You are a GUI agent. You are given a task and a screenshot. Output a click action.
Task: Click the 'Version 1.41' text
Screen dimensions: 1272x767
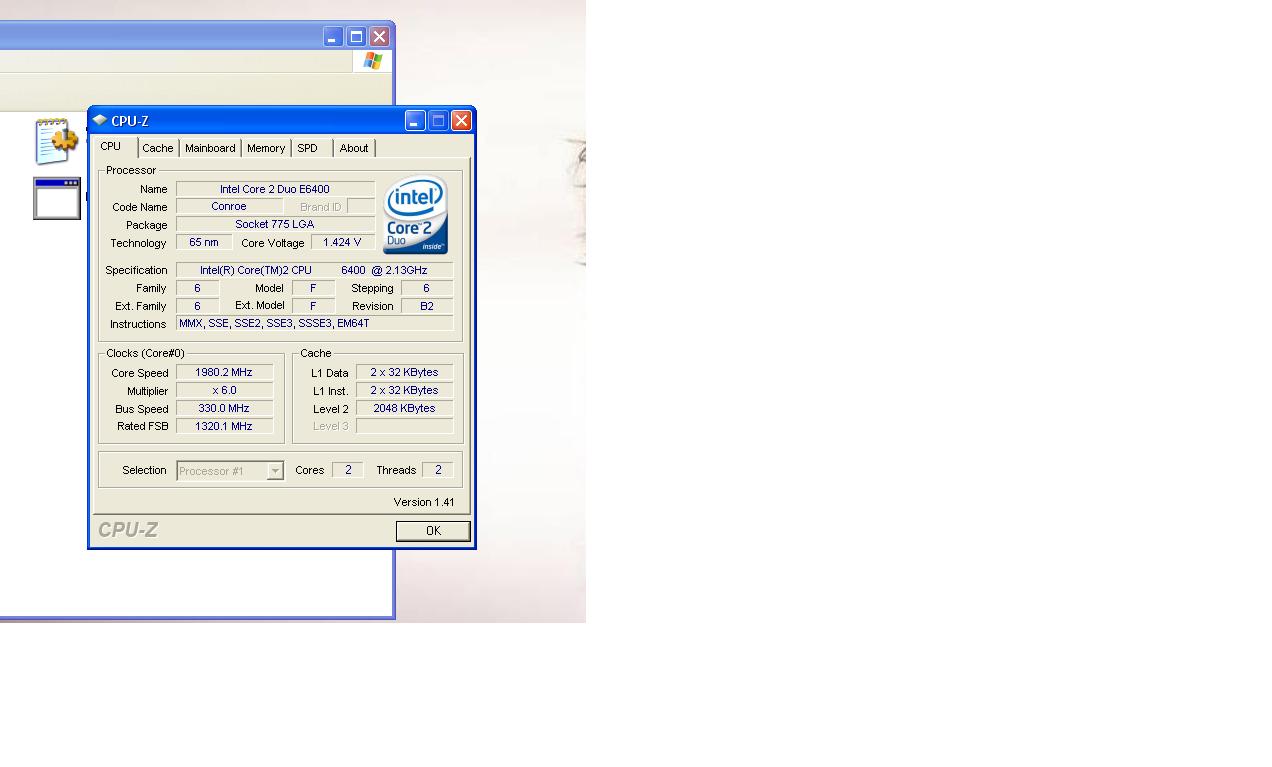tap(424, 502)
